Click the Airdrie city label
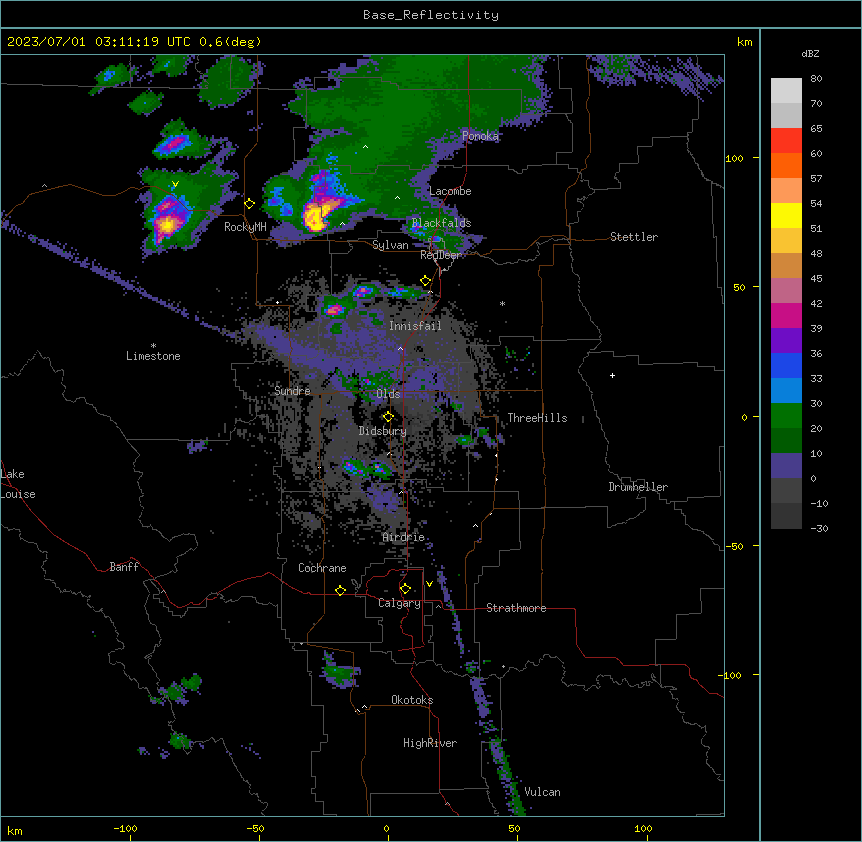The image size is (862, 842). [404, 537]
